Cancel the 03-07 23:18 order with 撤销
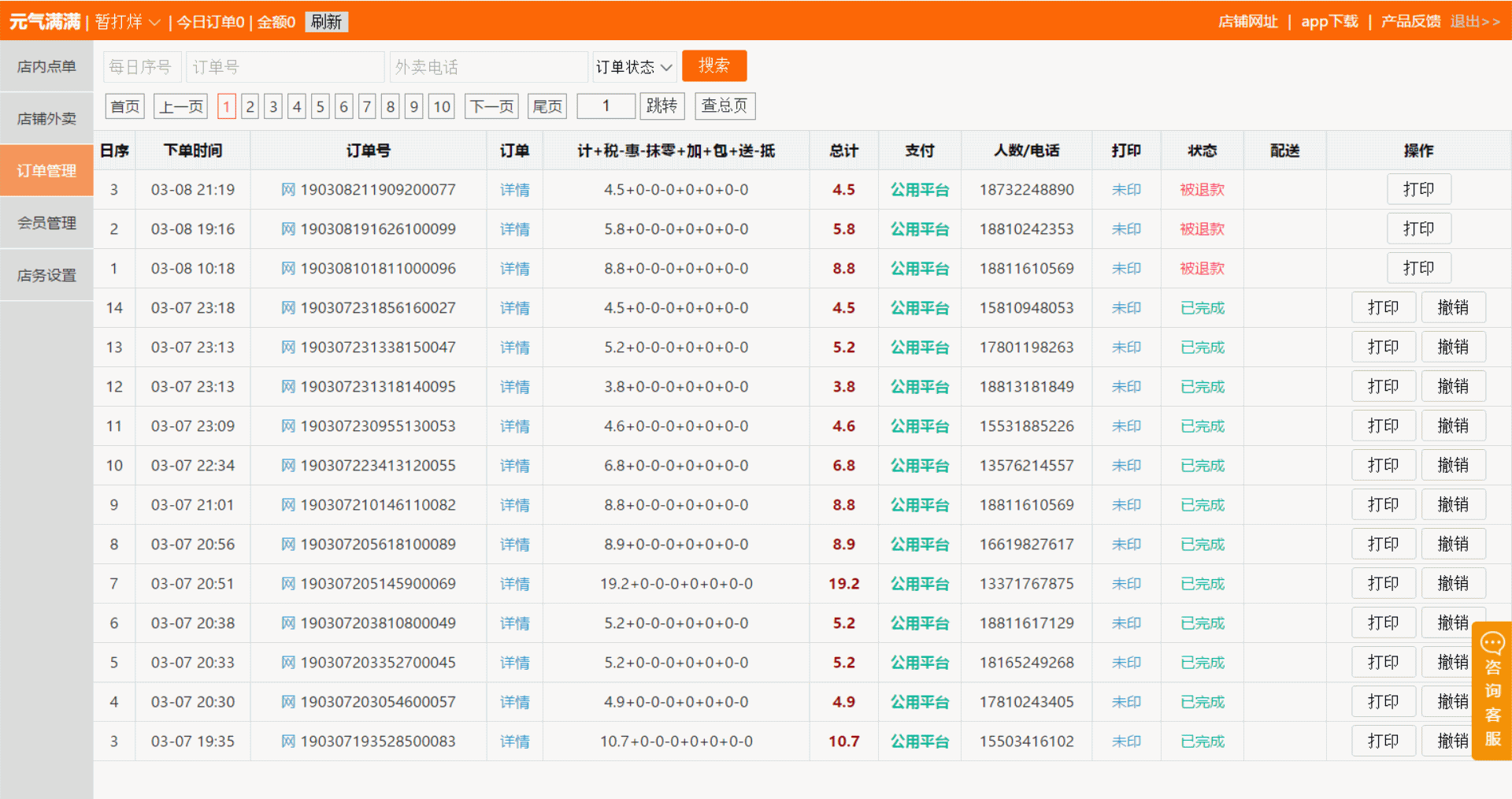Image resolution: width=1512 pixels, height=799 pixels. 1453,308
